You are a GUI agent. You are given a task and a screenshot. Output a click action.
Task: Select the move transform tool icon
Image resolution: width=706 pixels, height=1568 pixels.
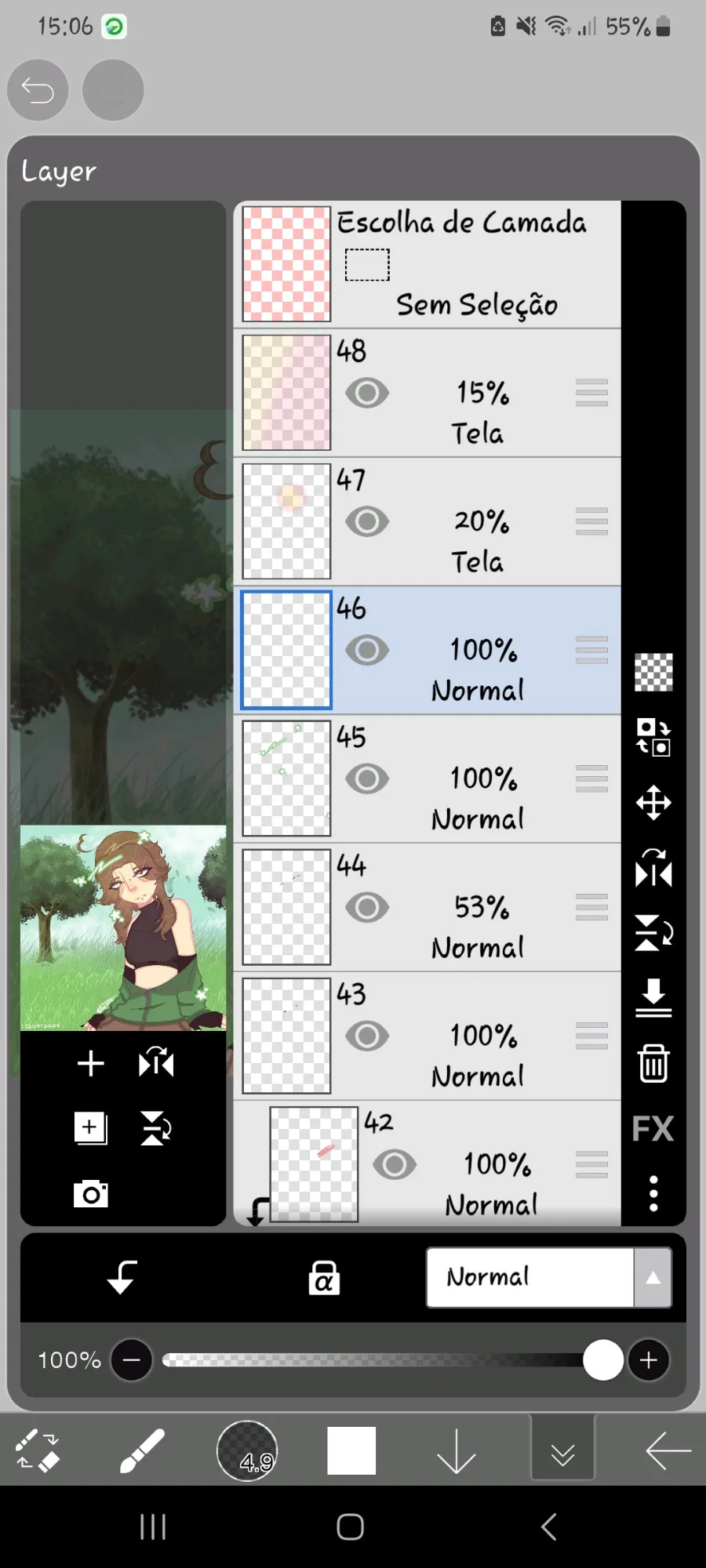(653, 803)
